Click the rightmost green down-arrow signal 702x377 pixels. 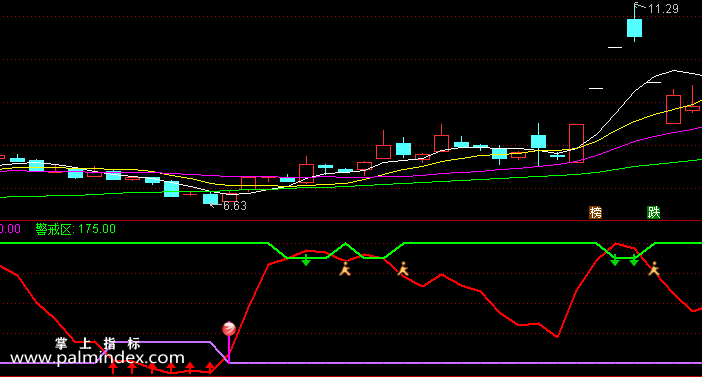click(634, 260)
